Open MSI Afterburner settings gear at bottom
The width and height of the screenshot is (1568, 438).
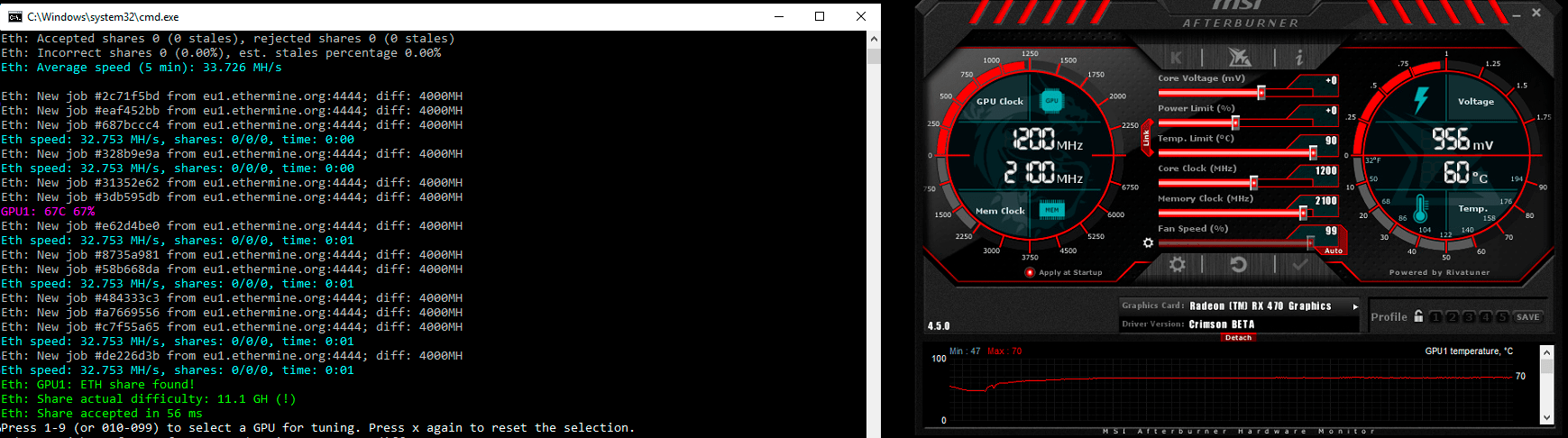coord(1177,264)
